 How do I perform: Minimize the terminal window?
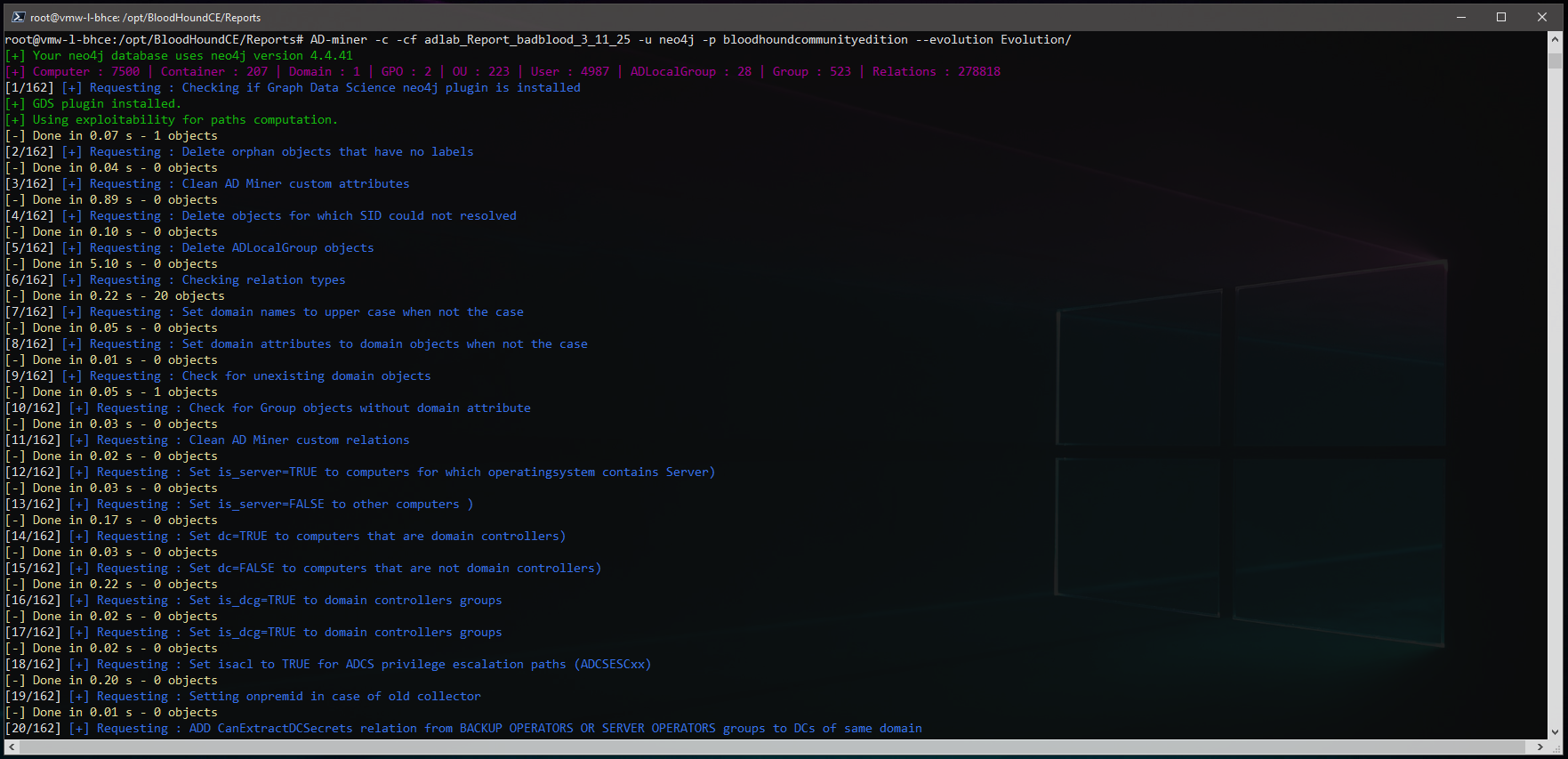1460,17
